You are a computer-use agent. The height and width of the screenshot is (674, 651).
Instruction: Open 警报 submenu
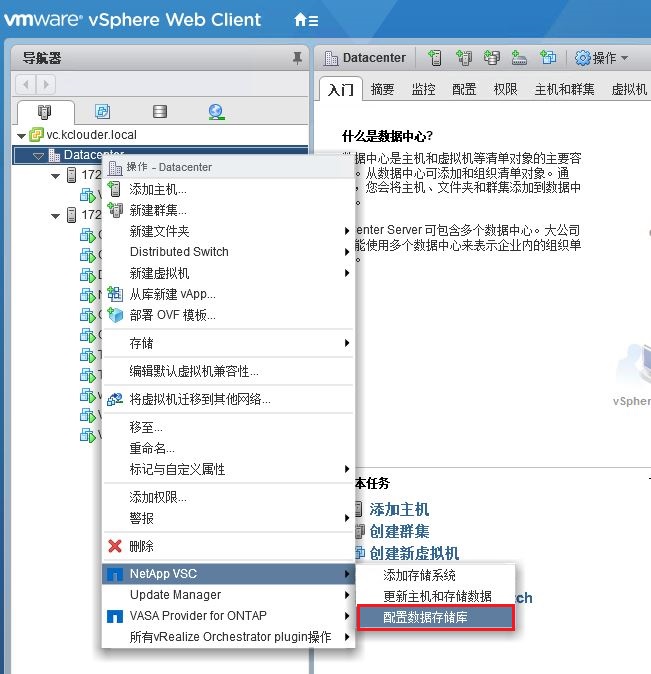[x=229, y=518]
